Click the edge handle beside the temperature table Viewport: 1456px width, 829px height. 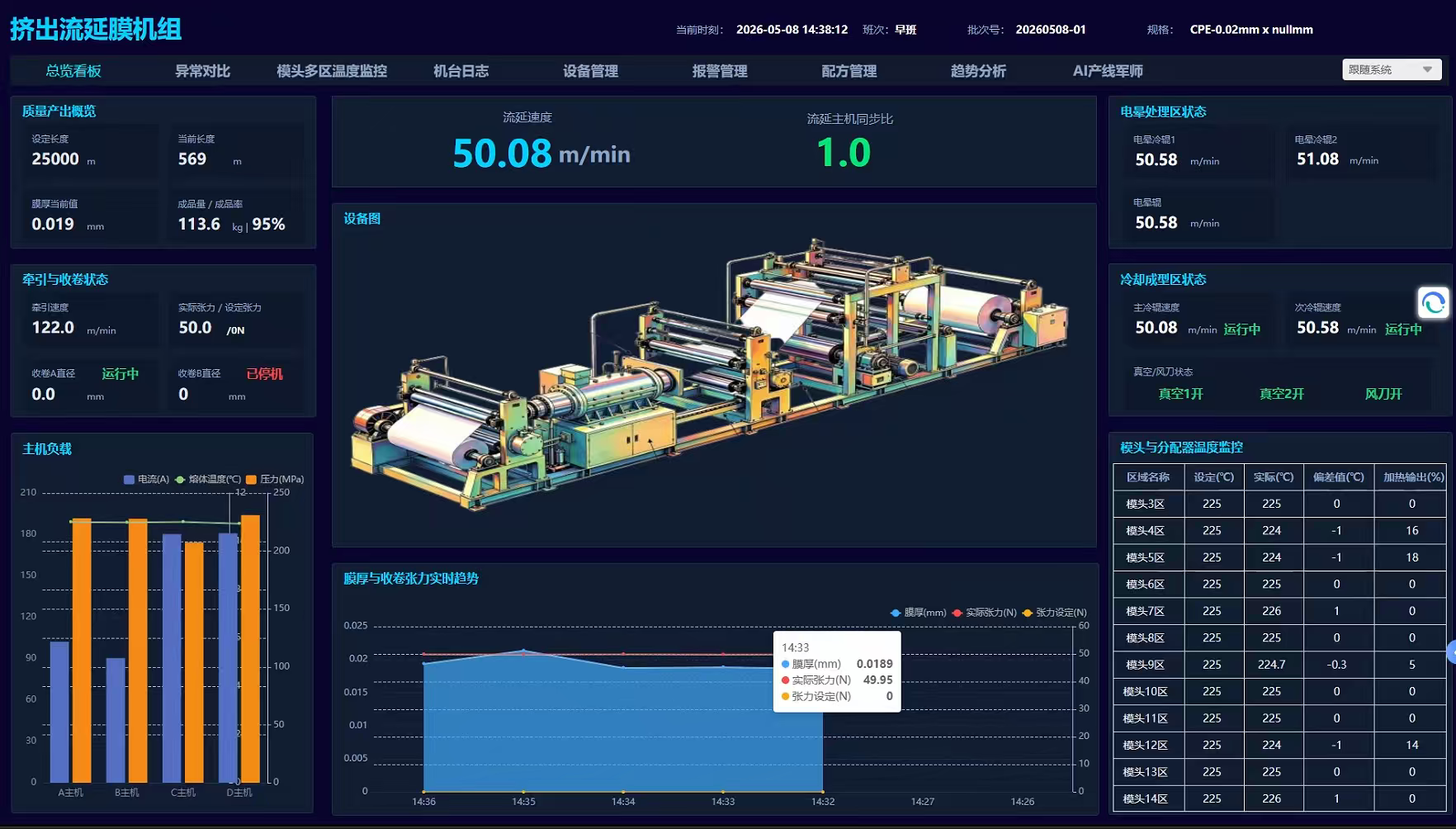(x=1451, y=652)
